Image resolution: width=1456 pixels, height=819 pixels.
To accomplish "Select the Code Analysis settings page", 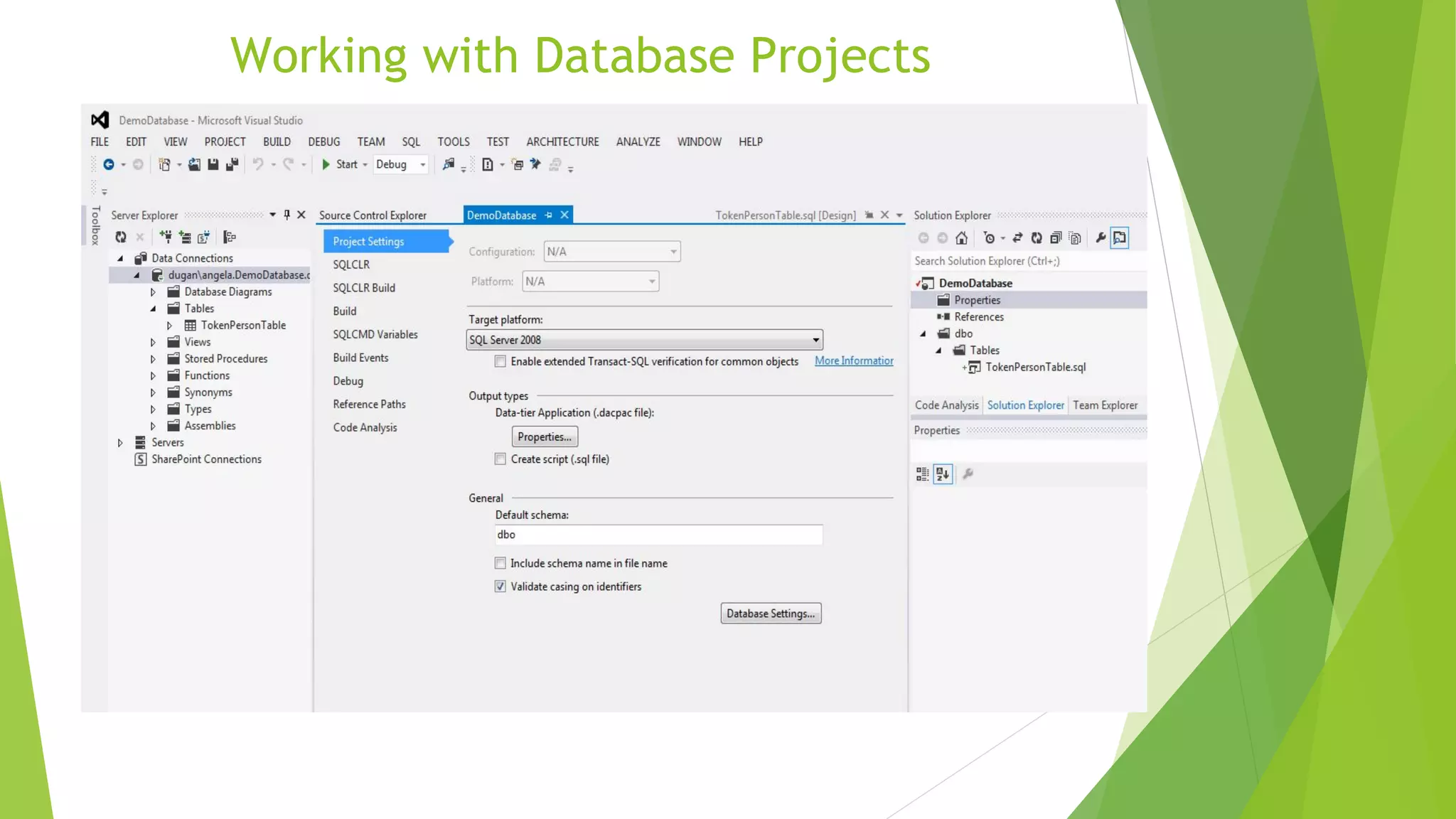I will (x=365, y=427).
